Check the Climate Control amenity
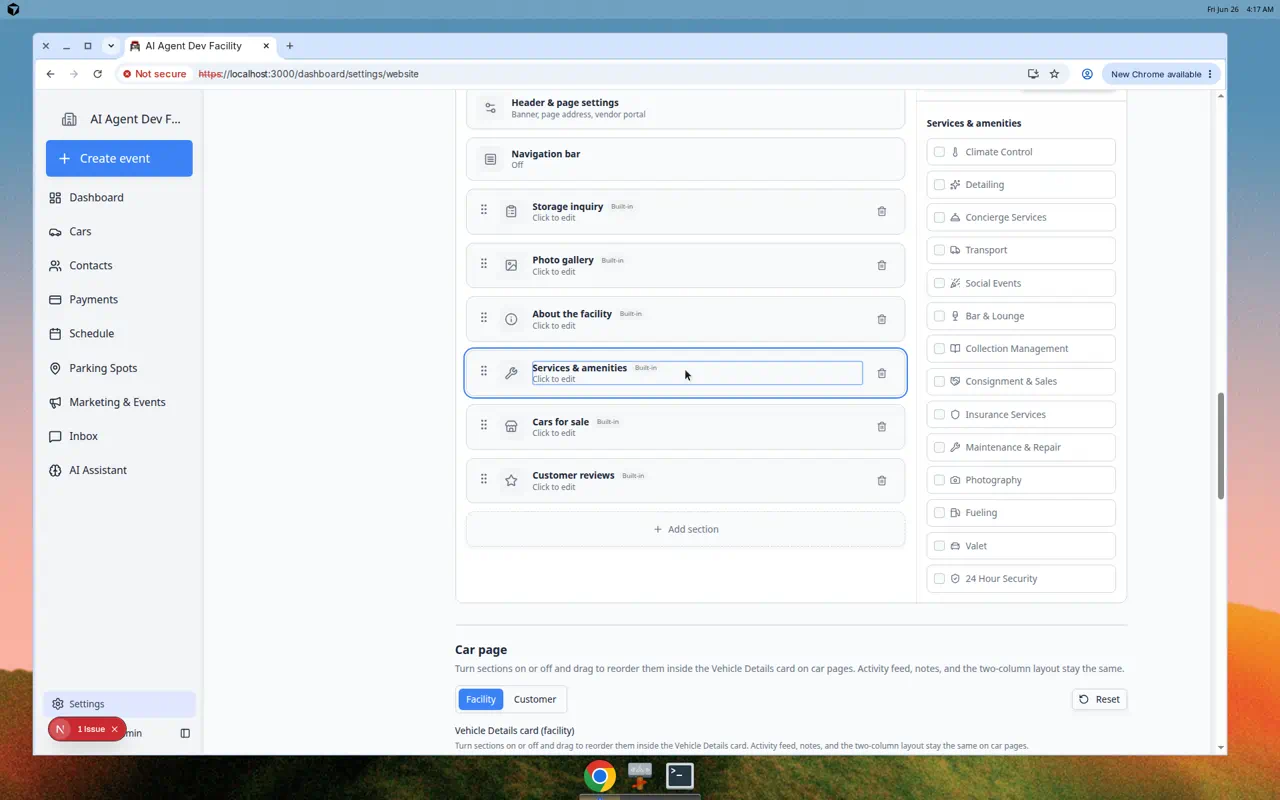 [x=939, y=152]
